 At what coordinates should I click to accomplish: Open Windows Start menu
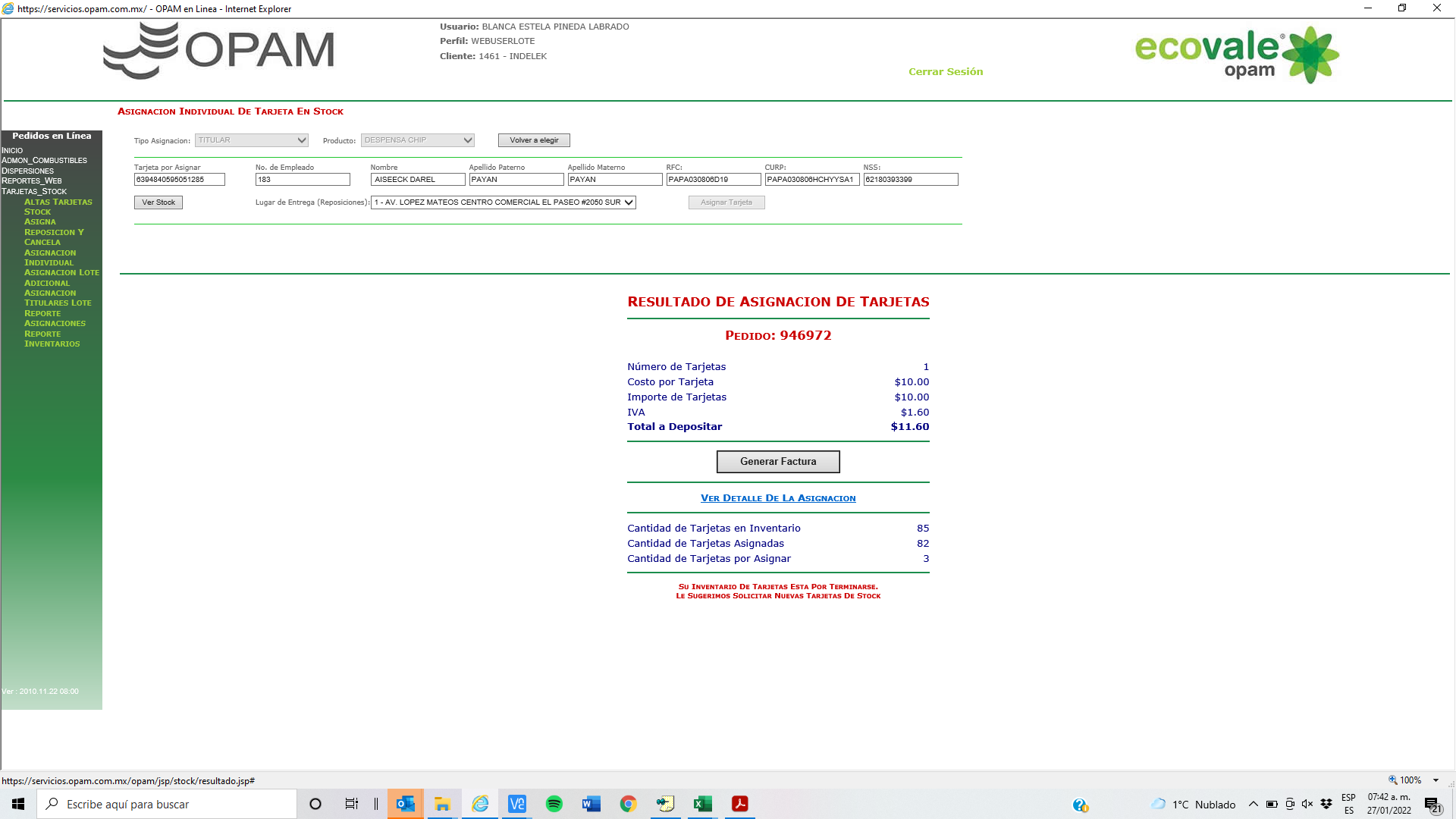coord(18,804)
